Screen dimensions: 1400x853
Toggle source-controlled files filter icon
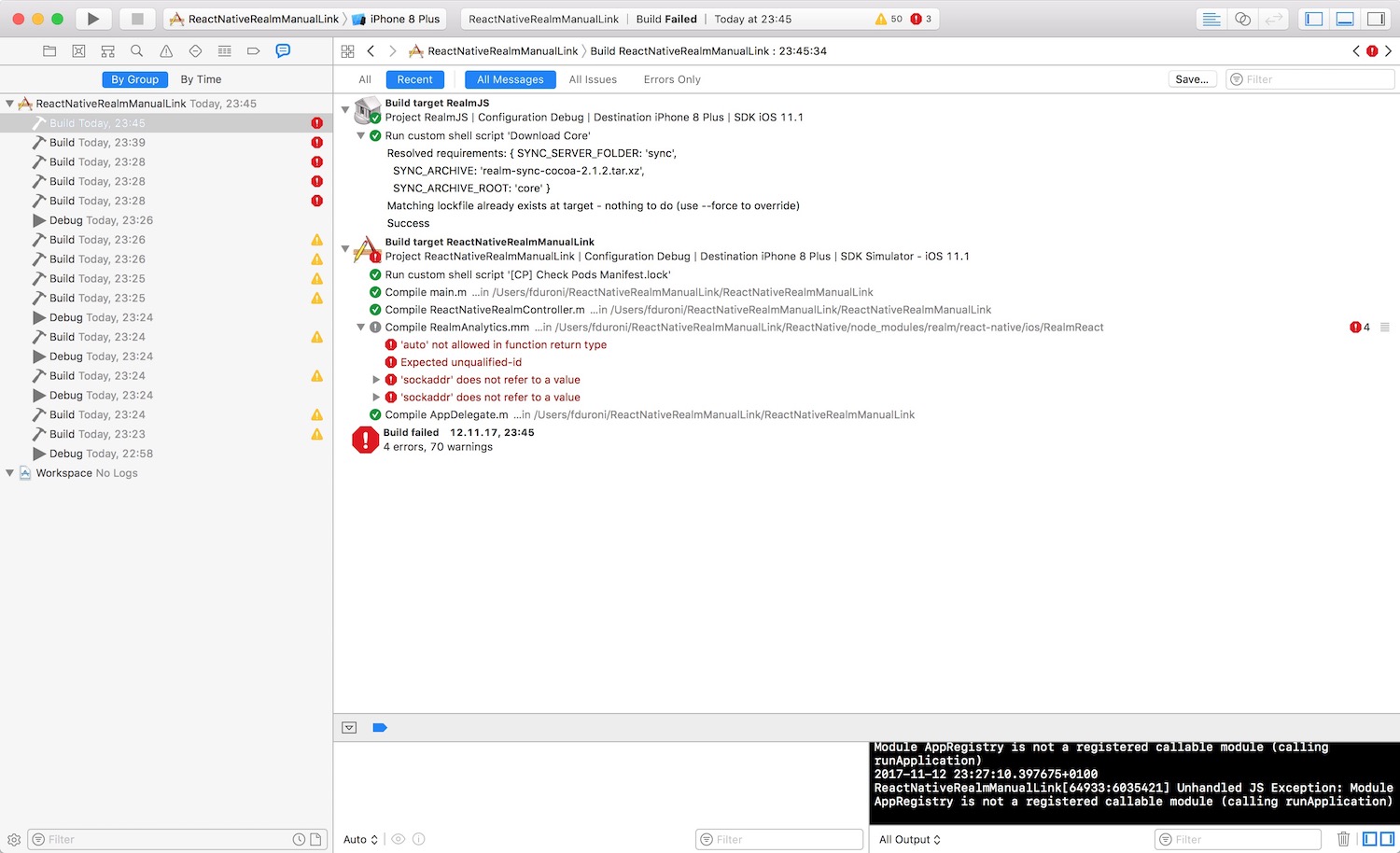point(316,840)
